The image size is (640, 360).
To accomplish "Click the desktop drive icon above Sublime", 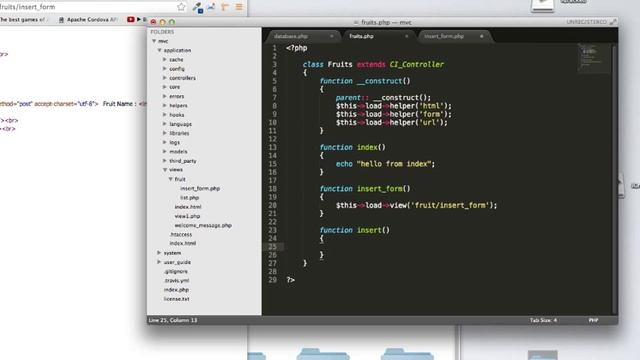I will (x=542, y=6).
